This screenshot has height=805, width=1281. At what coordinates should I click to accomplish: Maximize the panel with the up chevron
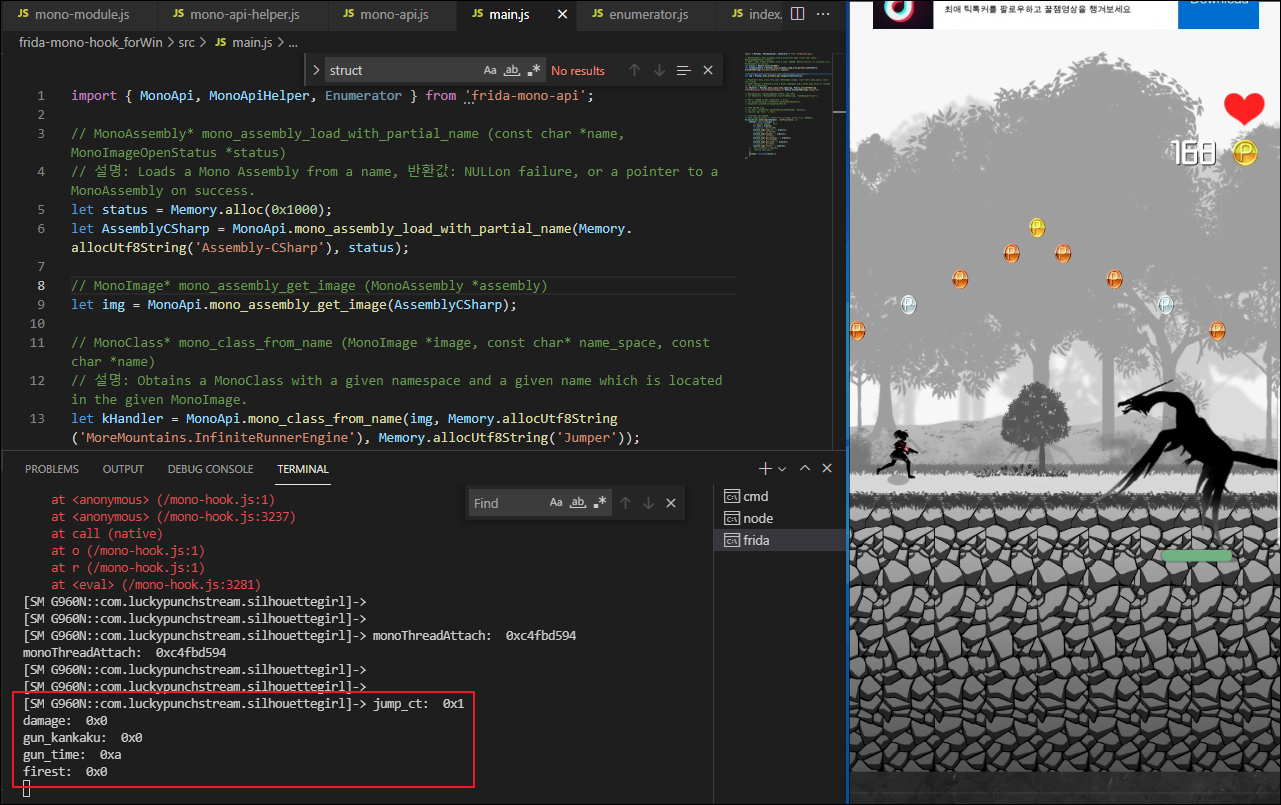pos(803,468)
